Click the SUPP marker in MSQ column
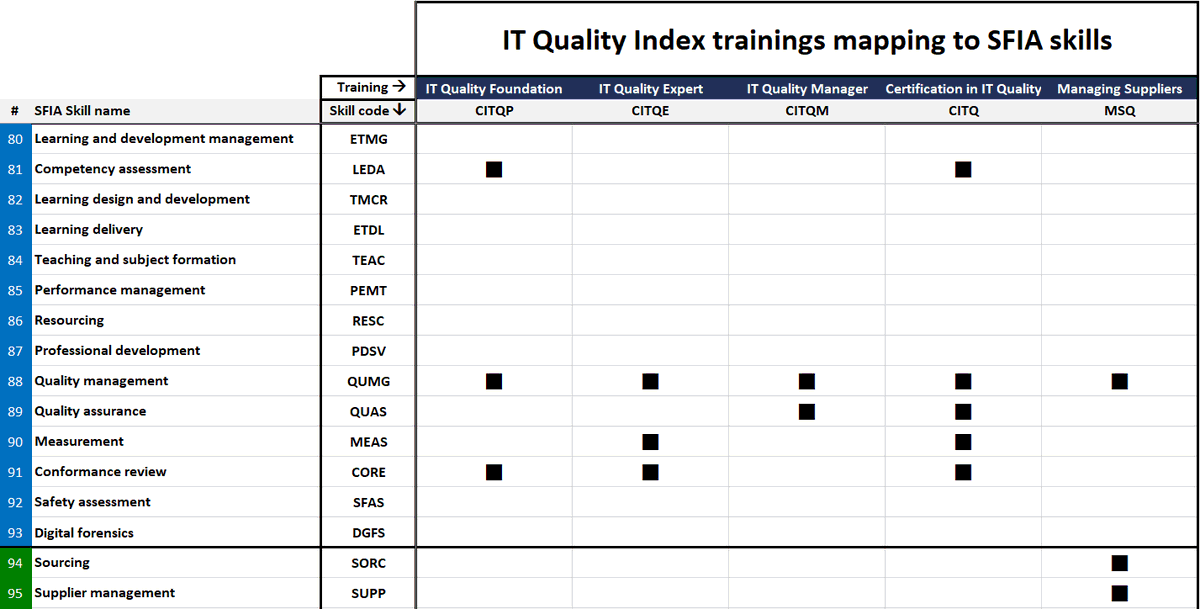The width and height of the screenshot is (1200, 609). coord(1120,593)
